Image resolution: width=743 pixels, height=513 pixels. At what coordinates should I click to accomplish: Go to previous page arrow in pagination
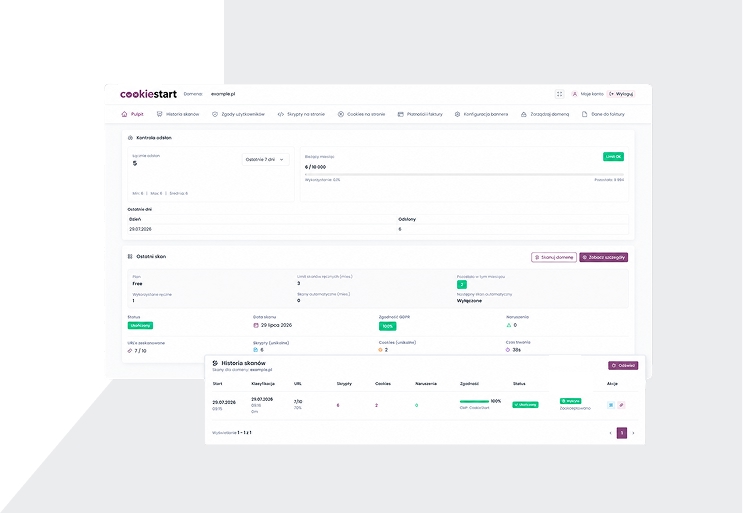[610, 433]
